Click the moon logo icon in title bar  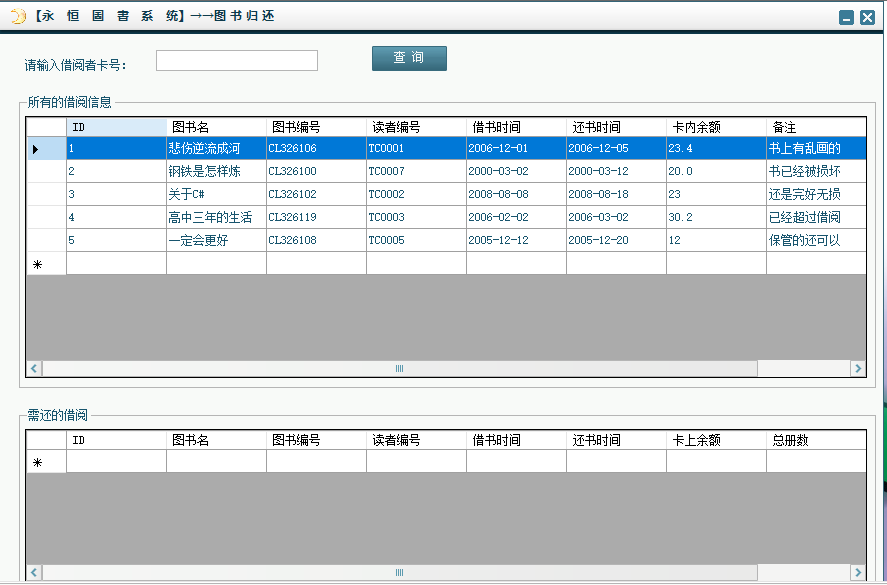coord(18,16)
